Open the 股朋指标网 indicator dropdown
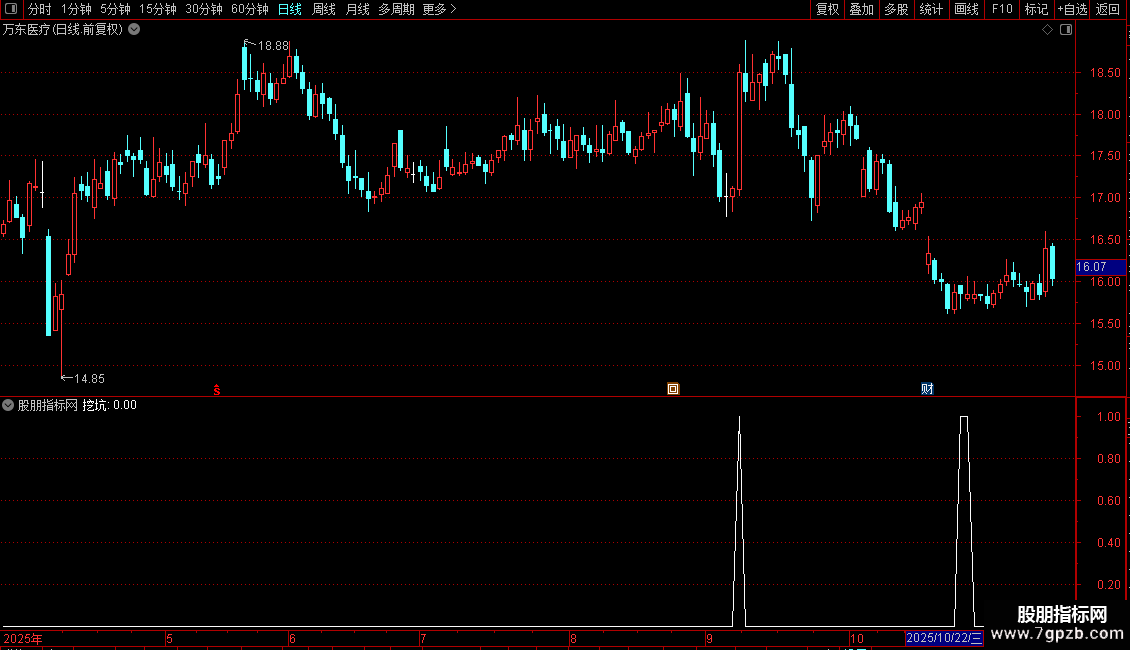The height and width of the screenshot is (650, 1130). coord(8,405)
